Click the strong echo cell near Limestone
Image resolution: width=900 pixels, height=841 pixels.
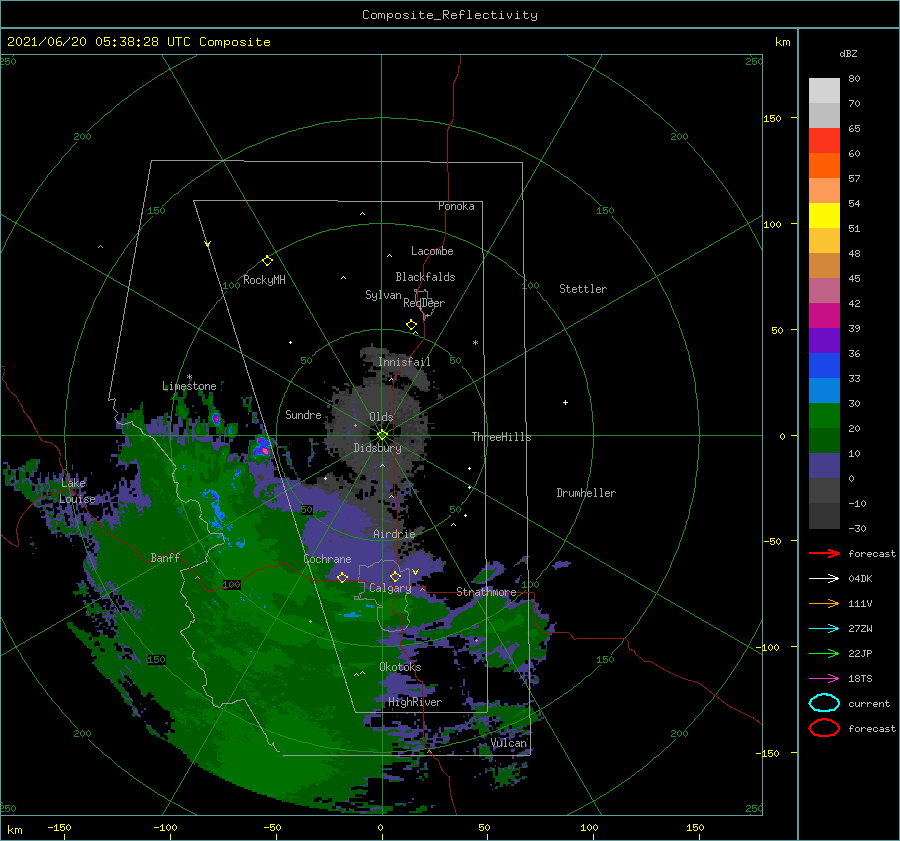[x=216, y=418]
